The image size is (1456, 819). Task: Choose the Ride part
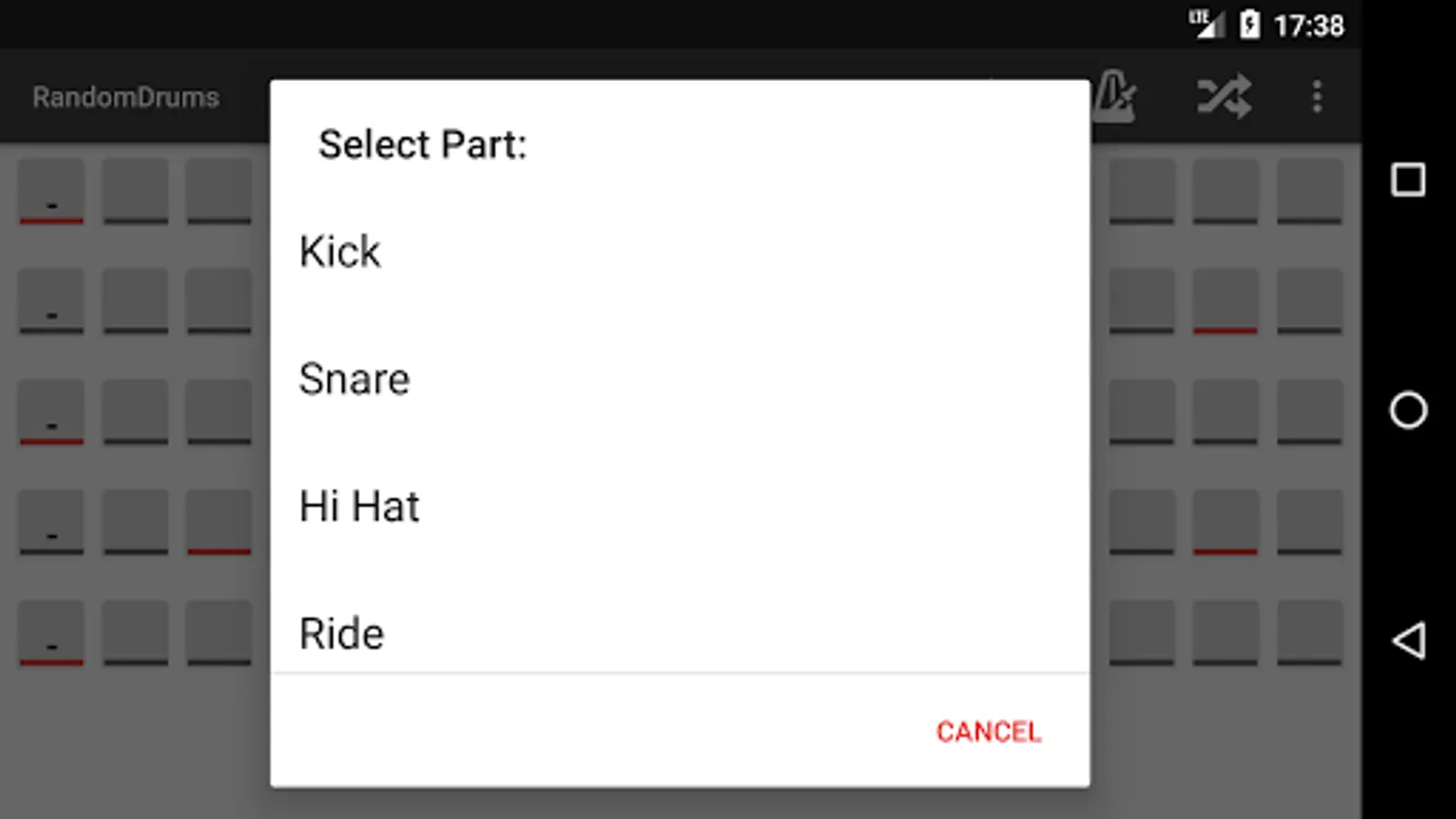pos(341,632)
